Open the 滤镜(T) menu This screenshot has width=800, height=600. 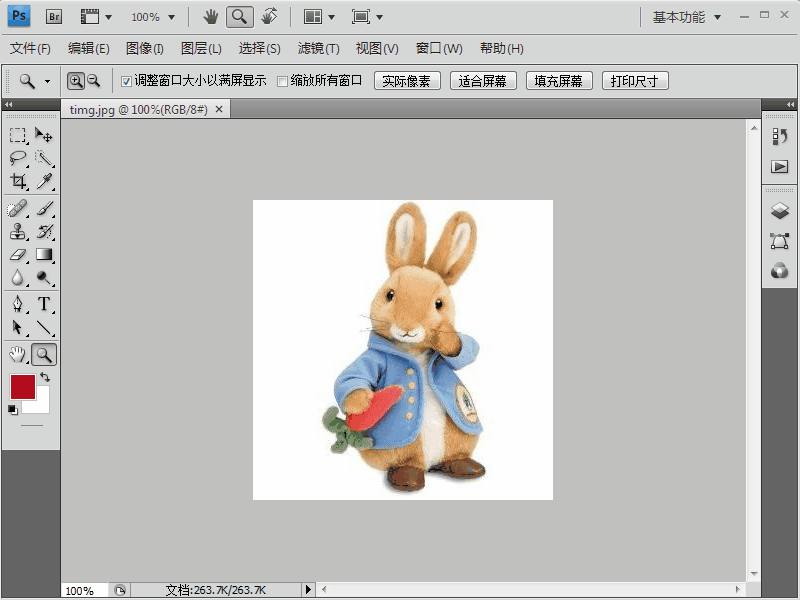pos(318,48)
